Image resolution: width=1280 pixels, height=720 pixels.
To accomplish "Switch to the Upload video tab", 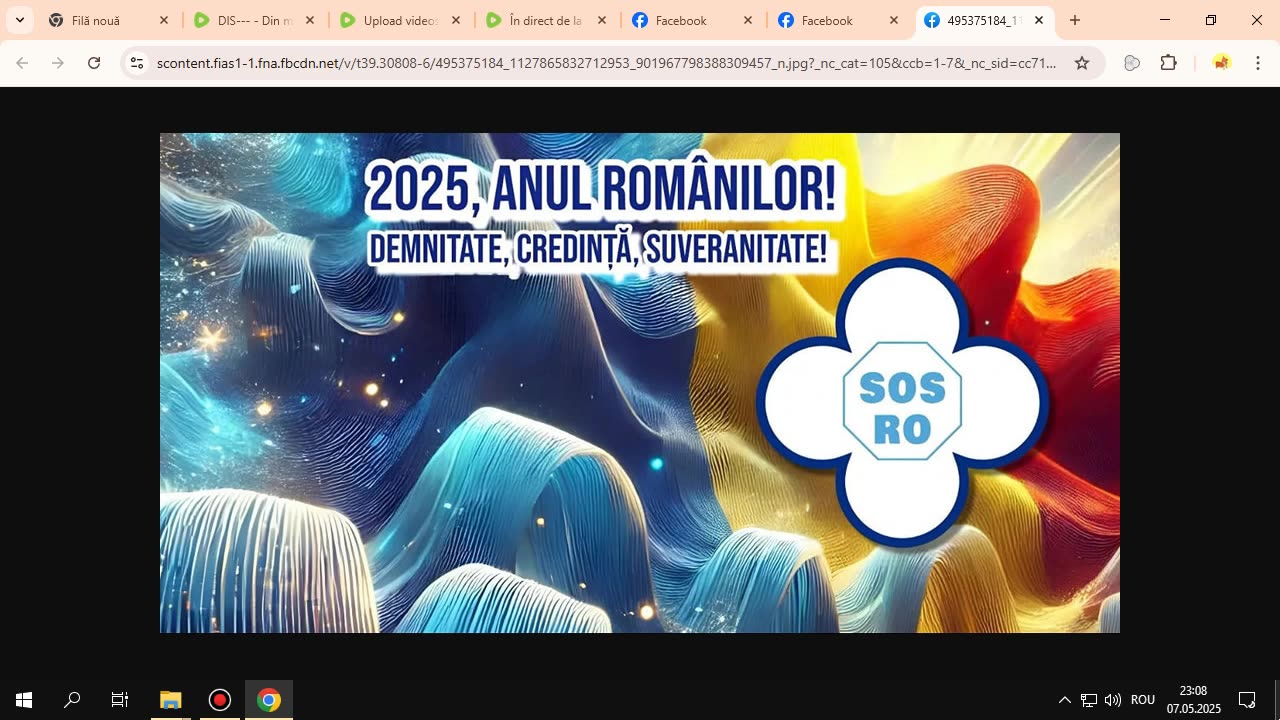I will (x=401, y=20).
